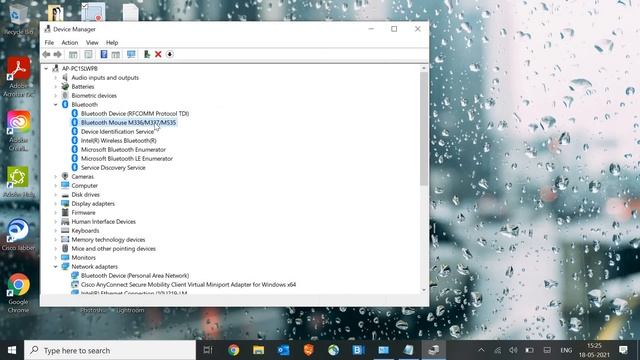Open Adobe Creative Cloud desktop shortcut

tap(18, 131)
